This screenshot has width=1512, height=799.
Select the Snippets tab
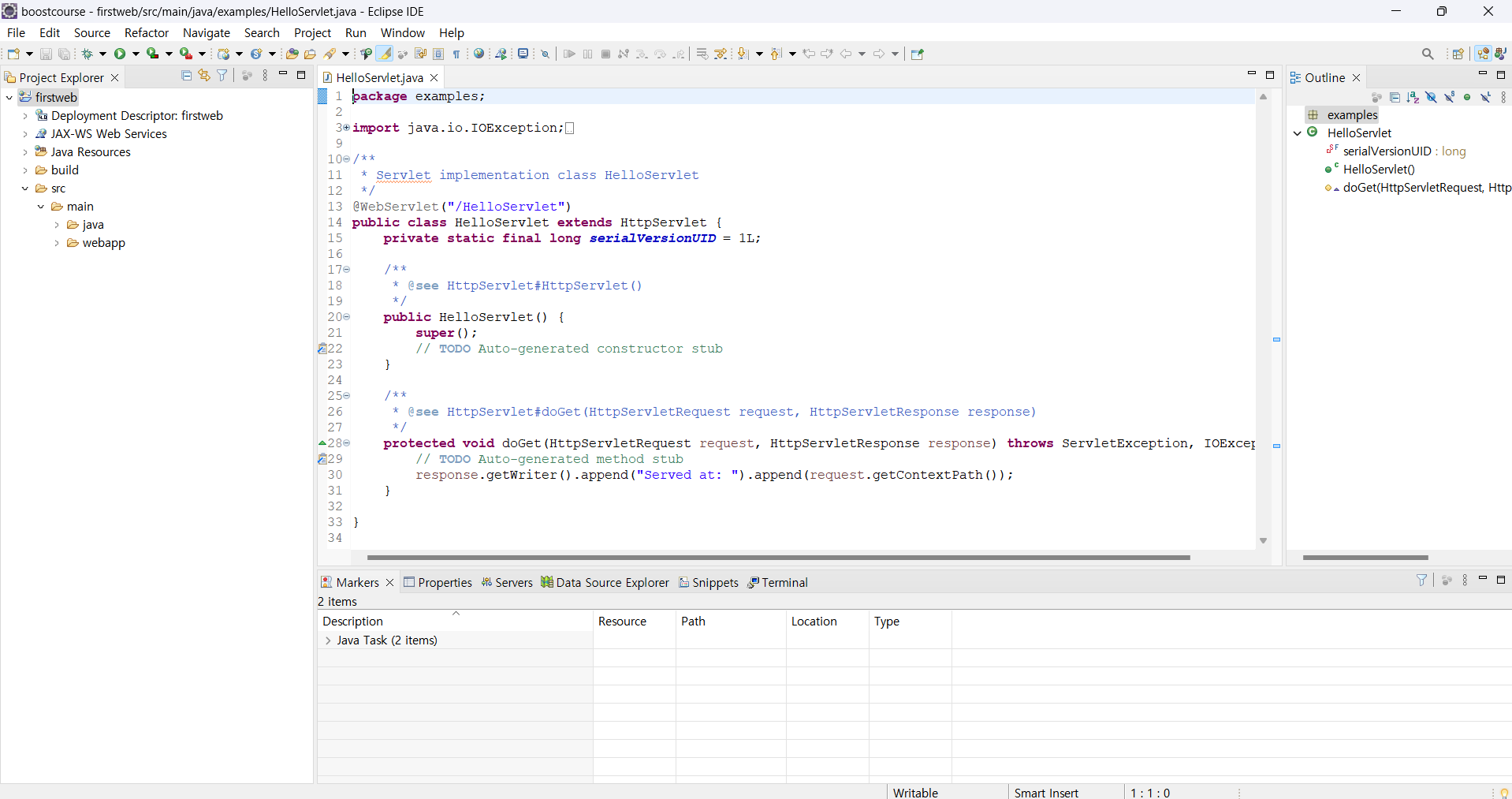[x=709, y=583]
